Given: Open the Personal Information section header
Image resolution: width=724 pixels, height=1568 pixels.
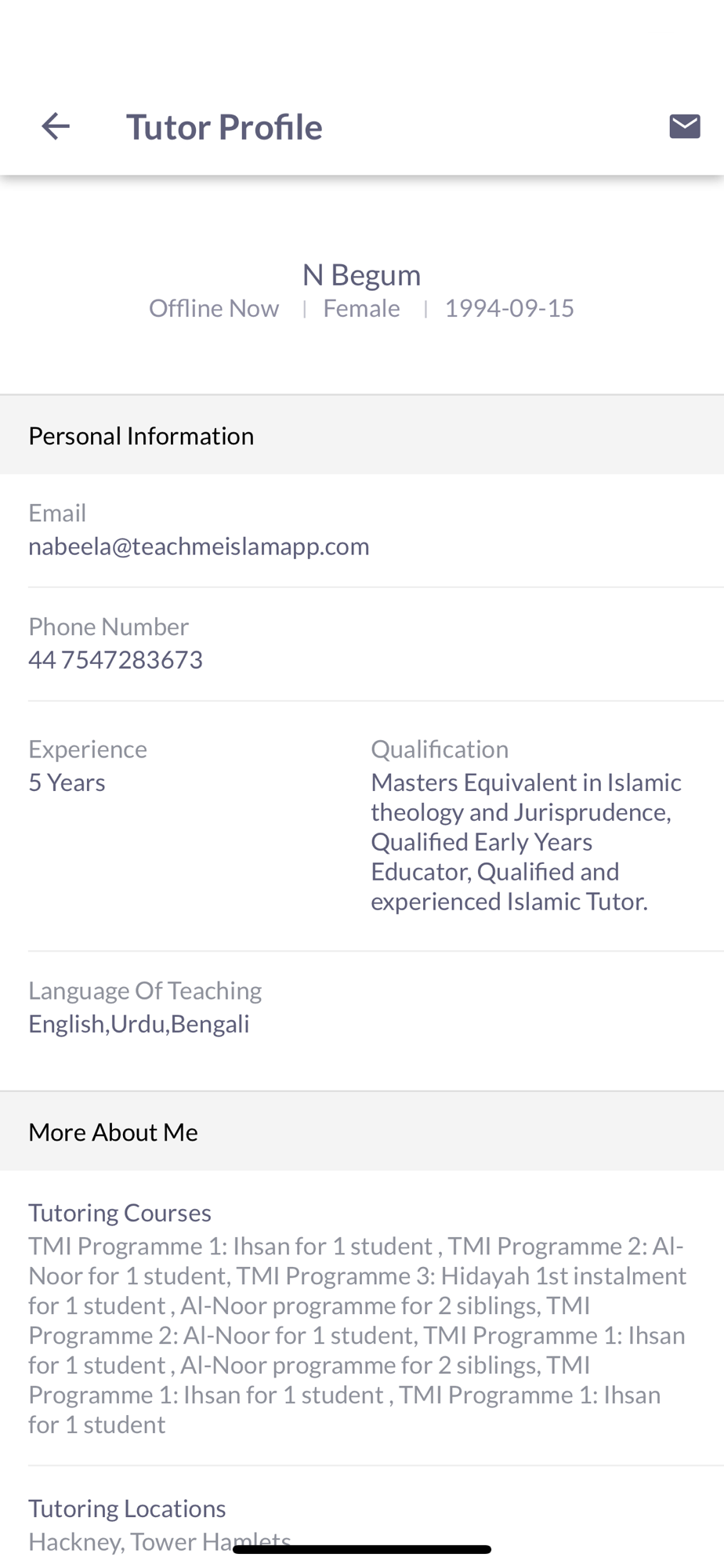Looking at the screenshot, I should (x=362, y=435).
